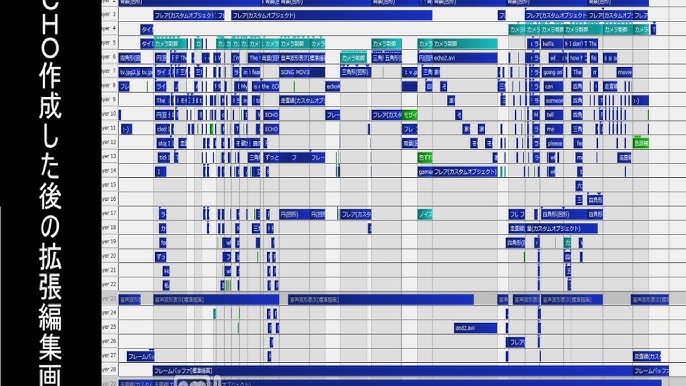This screenshot has width=686, height=386.
Task: Select the 'going on' text clip on Layer 7
Action: (553, 72)
